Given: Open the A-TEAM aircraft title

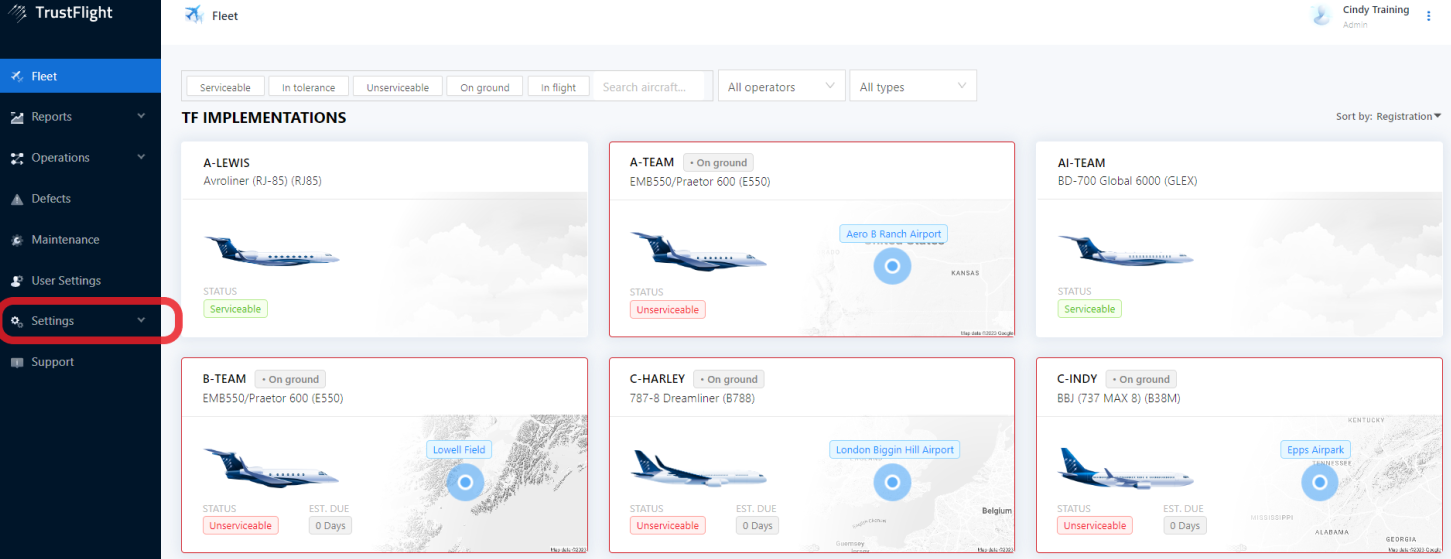Looking at the screenshot, I should pyautogui.click(x=652, y=163).
